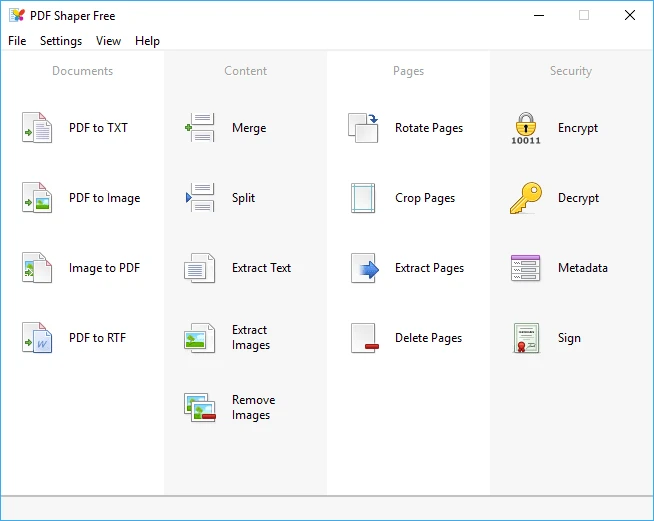Open Crop Pages via its label
This screenshot has height=521, width=654.
(x=425, y=198)
